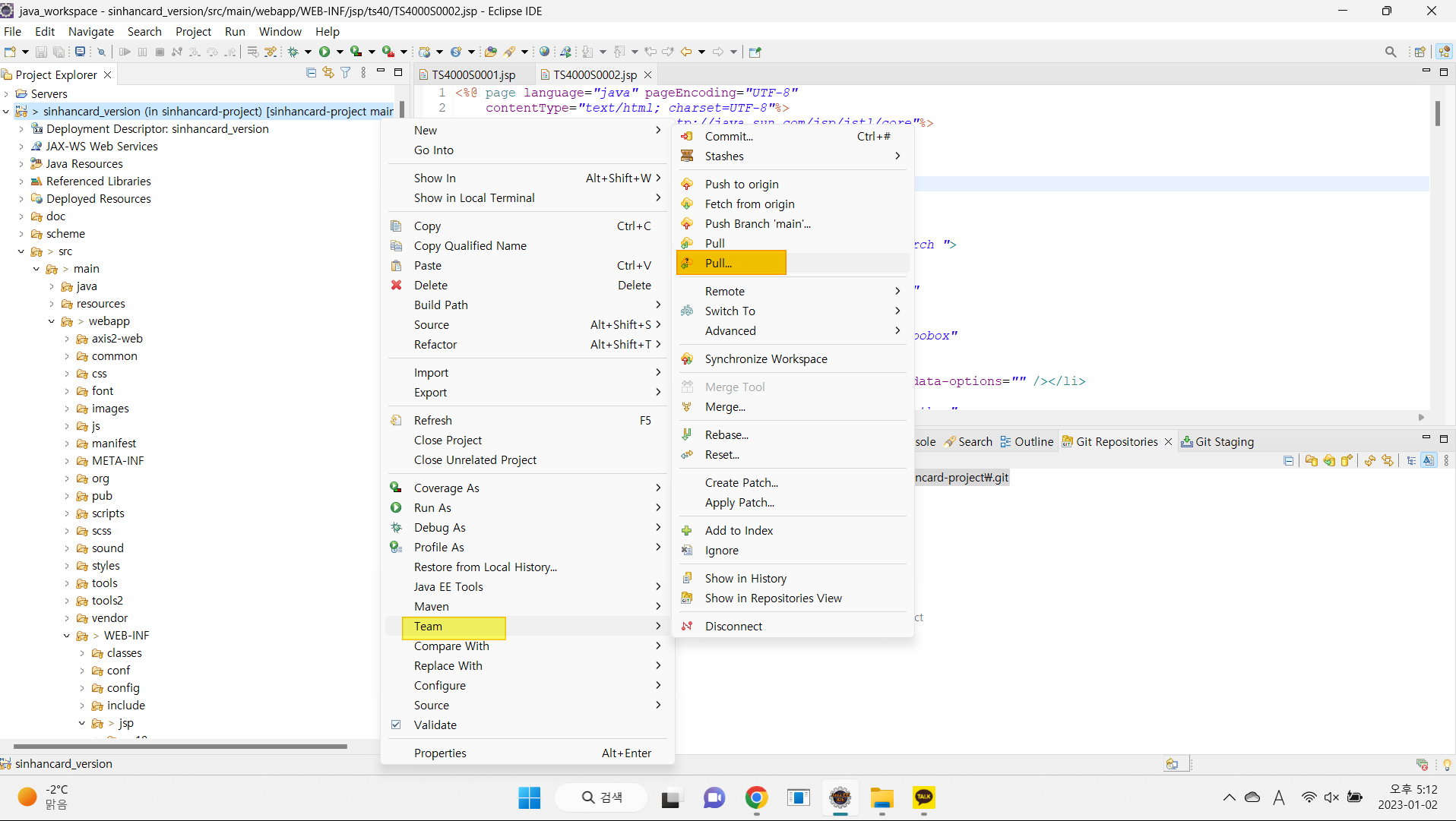
Task: Toggle Skip All Breakpoints toolbar button
Action: 101,52
